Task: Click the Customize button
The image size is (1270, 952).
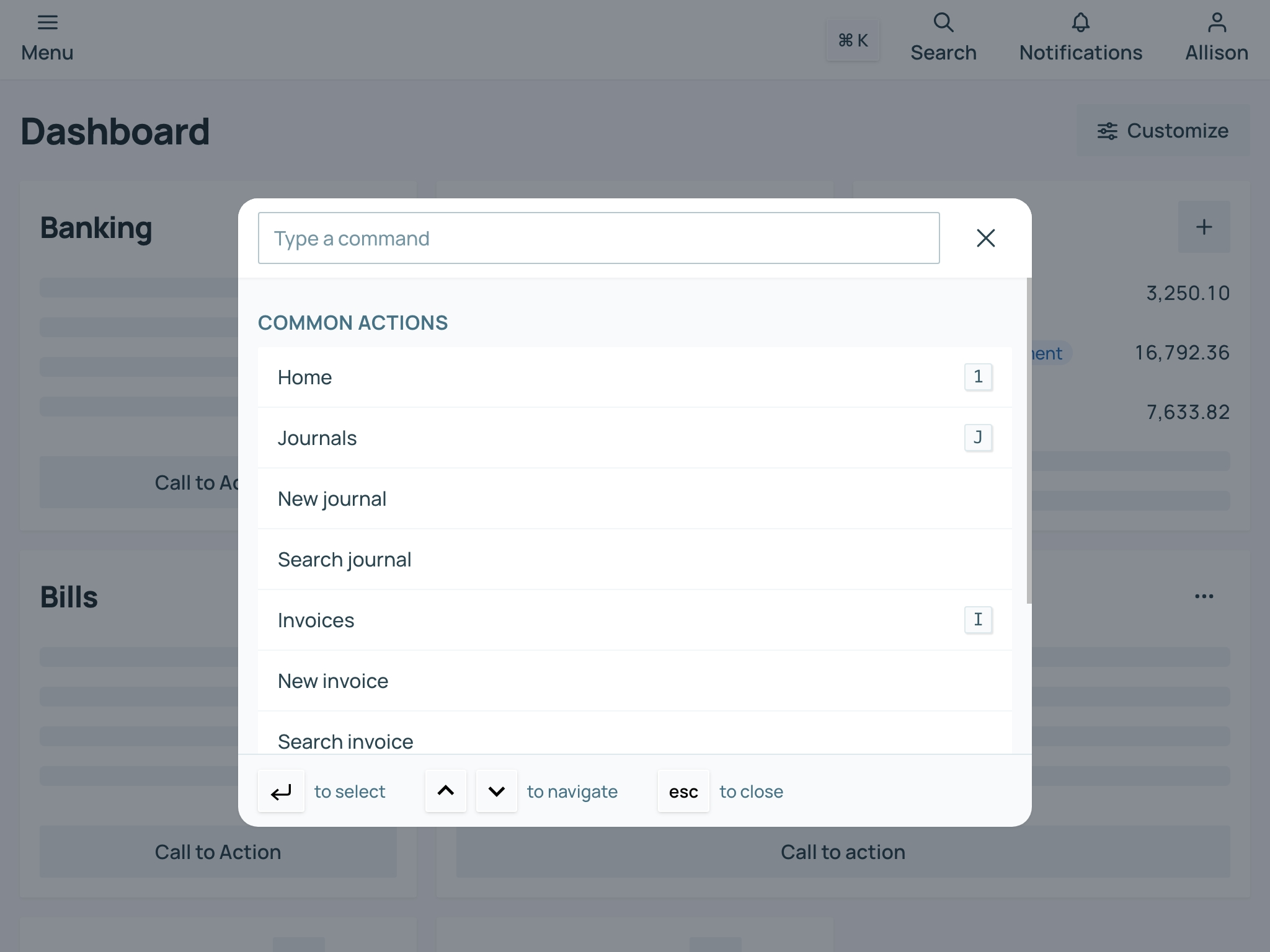Action: pos(1163,131)
